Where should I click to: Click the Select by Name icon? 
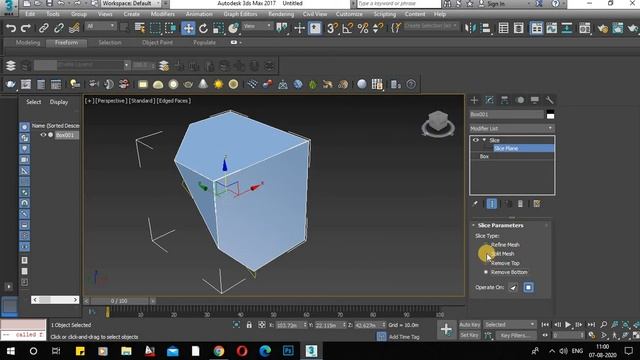tap(140, 28)
